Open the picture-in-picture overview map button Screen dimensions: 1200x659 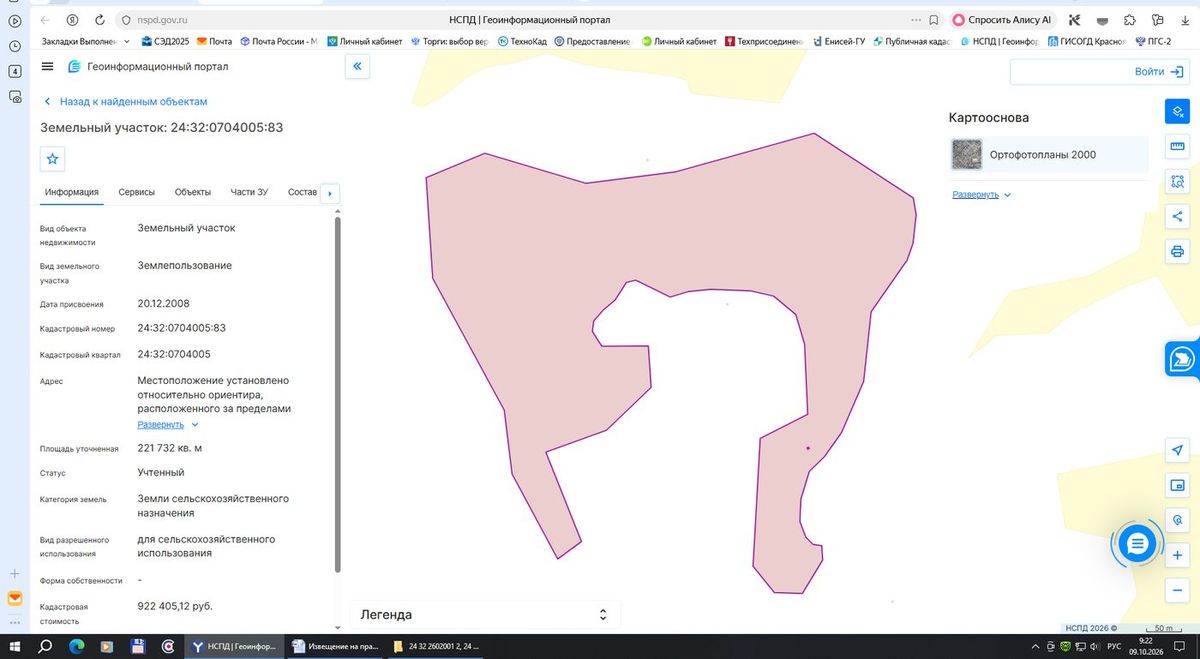pyautogui.click(x=1177, y=486)
